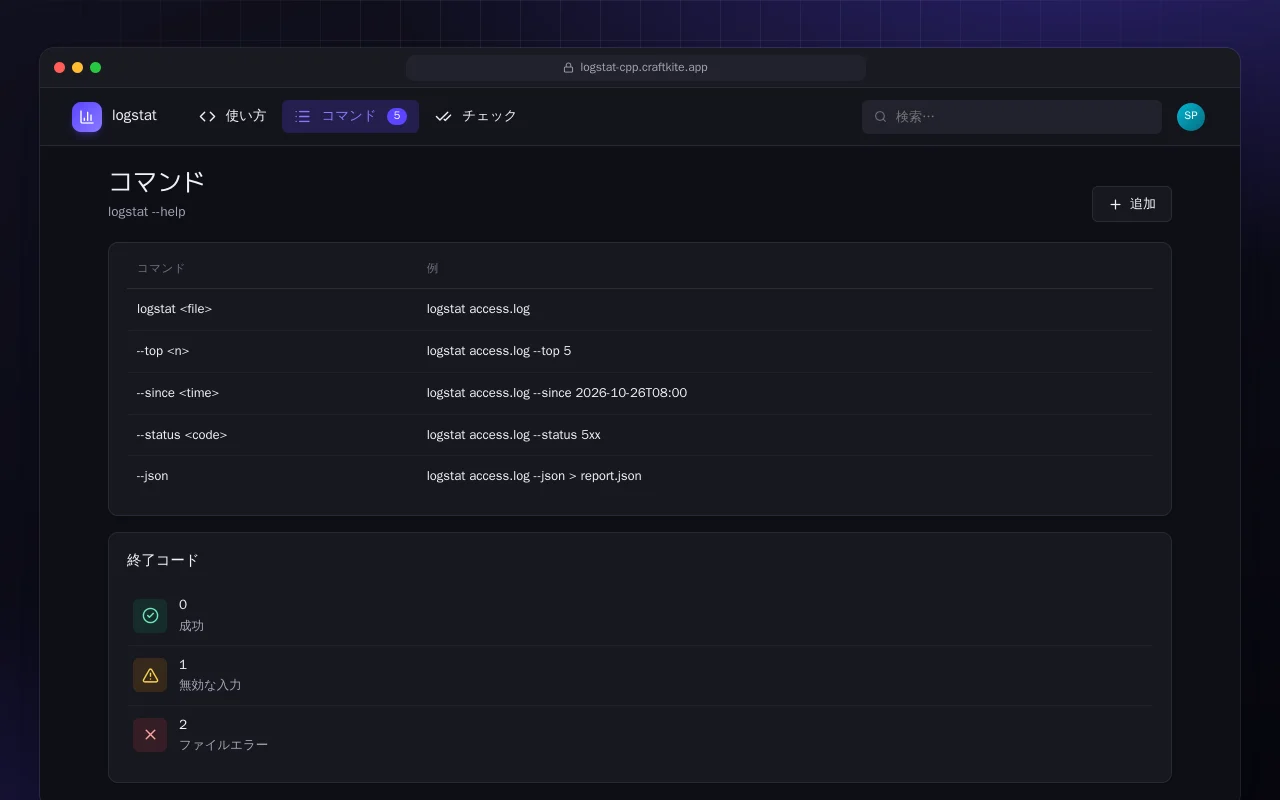Image resolution: width=1280 pixels, height=800 pixels.
Task: Select the '--json' command cell
Action: click(x=153, y=476)
